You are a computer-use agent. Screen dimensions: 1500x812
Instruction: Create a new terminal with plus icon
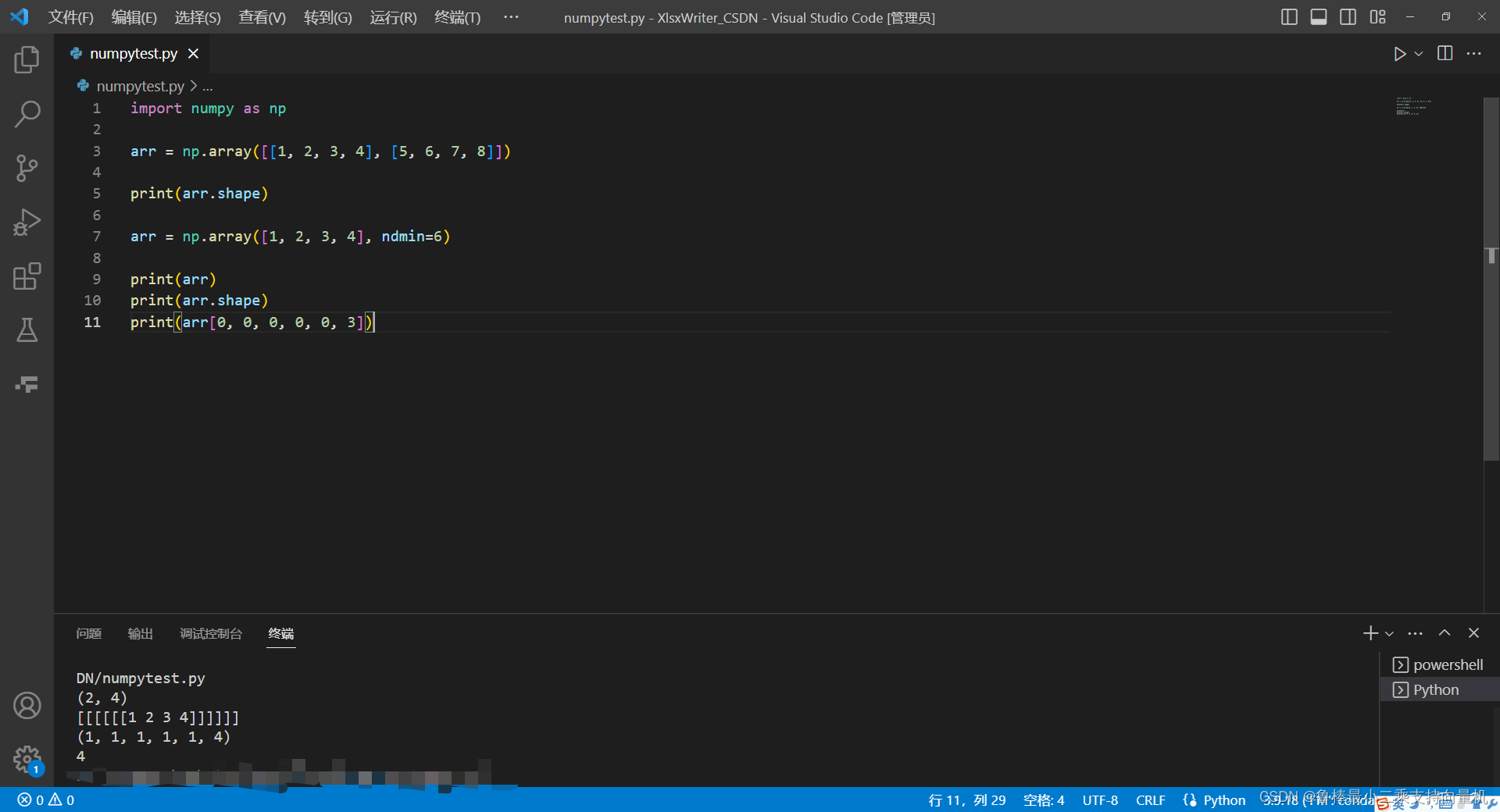click(1370, 633)
